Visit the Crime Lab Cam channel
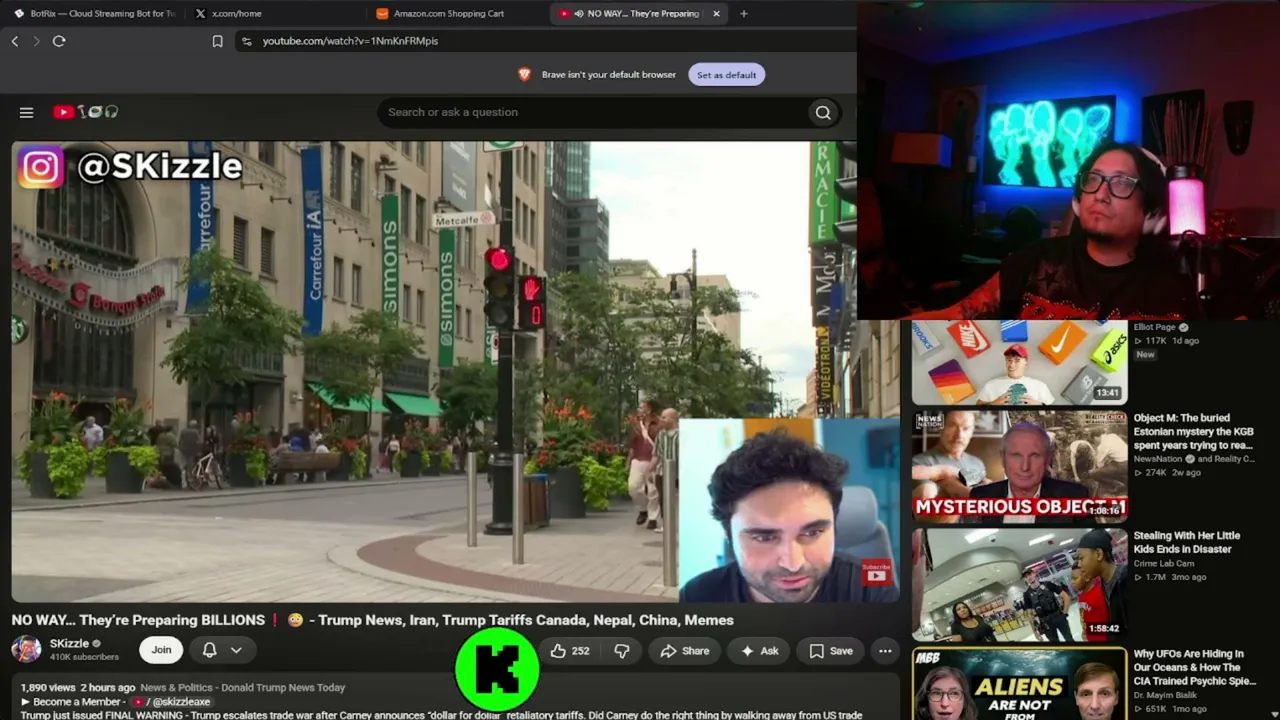Screen dimensions: 1280x720 click(1163, 564)
